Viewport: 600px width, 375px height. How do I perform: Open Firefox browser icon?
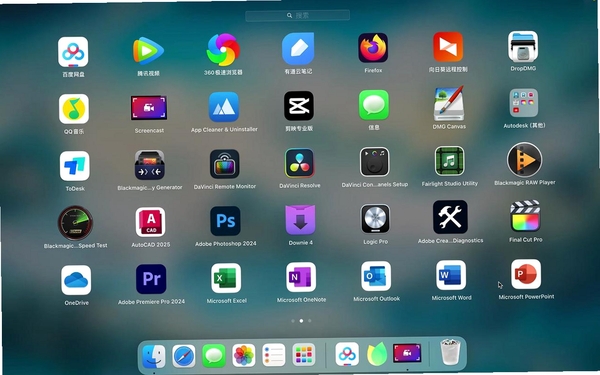coord(373,48)
